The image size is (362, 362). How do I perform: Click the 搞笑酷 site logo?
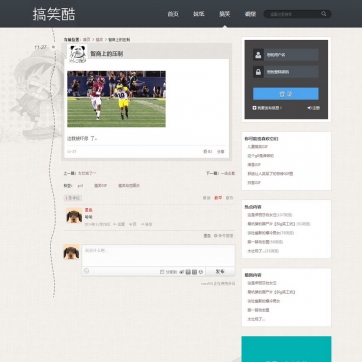pyautogui.click(x=54, y=14)
